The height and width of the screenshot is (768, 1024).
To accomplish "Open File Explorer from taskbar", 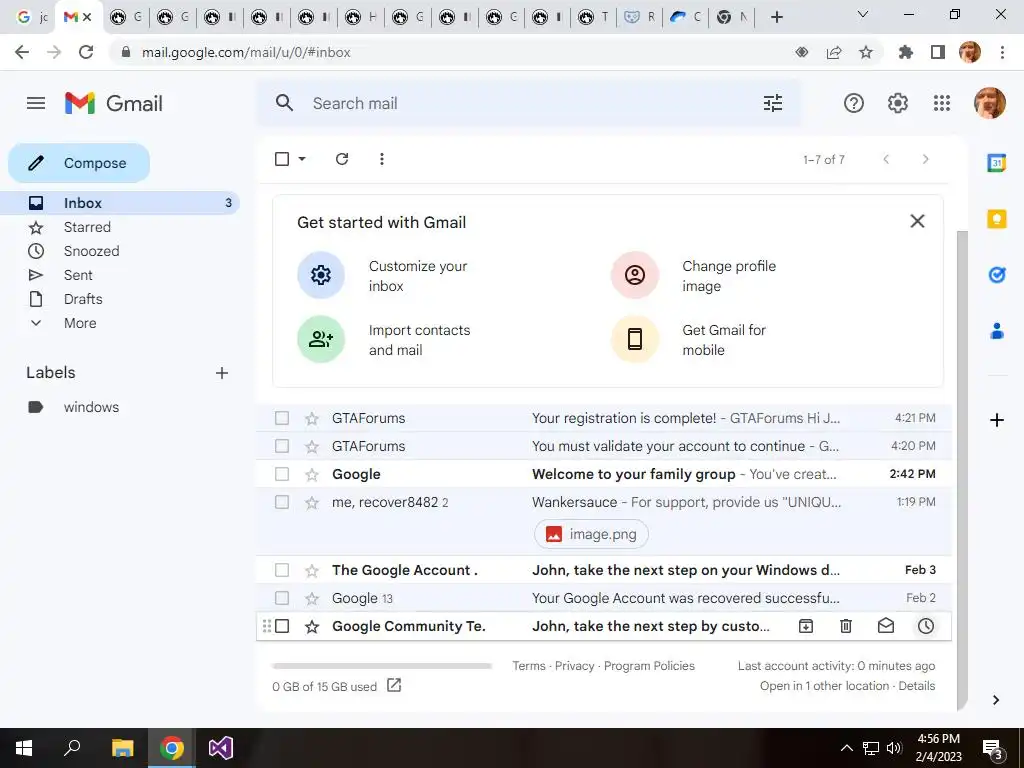I will pyautogui.click(x=122, y=748).
